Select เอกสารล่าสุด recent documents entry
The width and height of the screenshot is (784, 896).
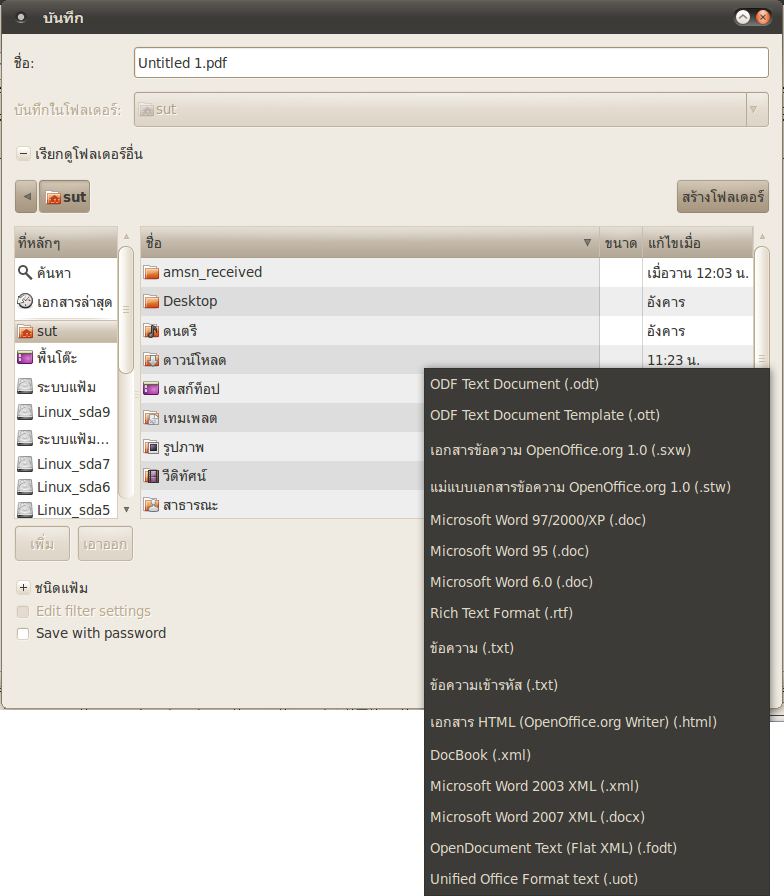(x=66, y=301)
